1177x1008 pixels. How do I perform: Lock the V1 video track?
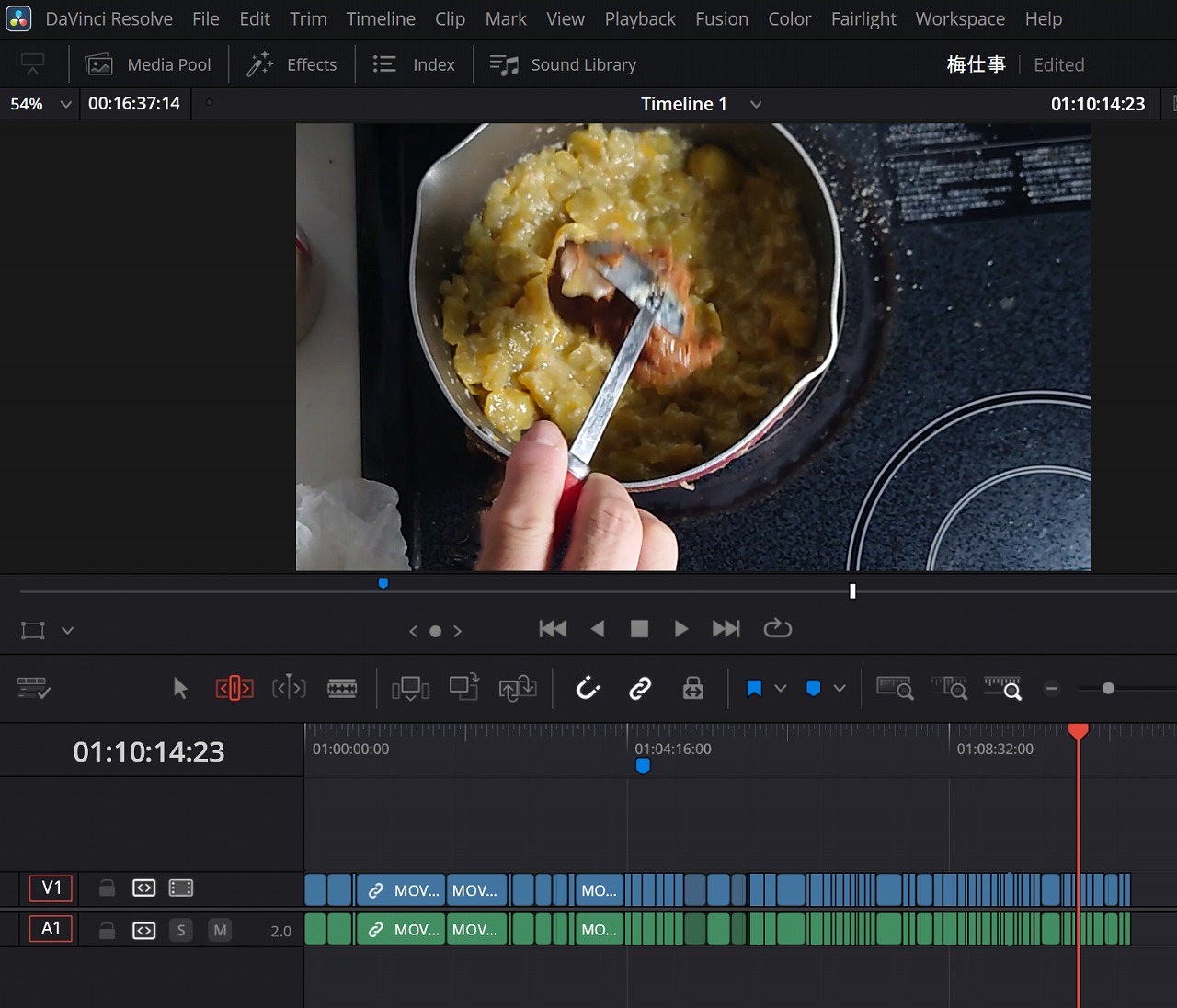107,888
